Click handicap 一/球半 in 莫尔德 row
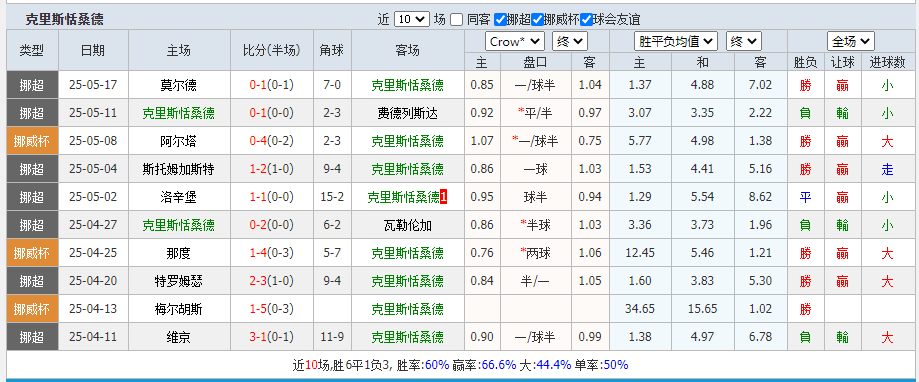This screenshot has height=382, width=919. coord(535,86)
